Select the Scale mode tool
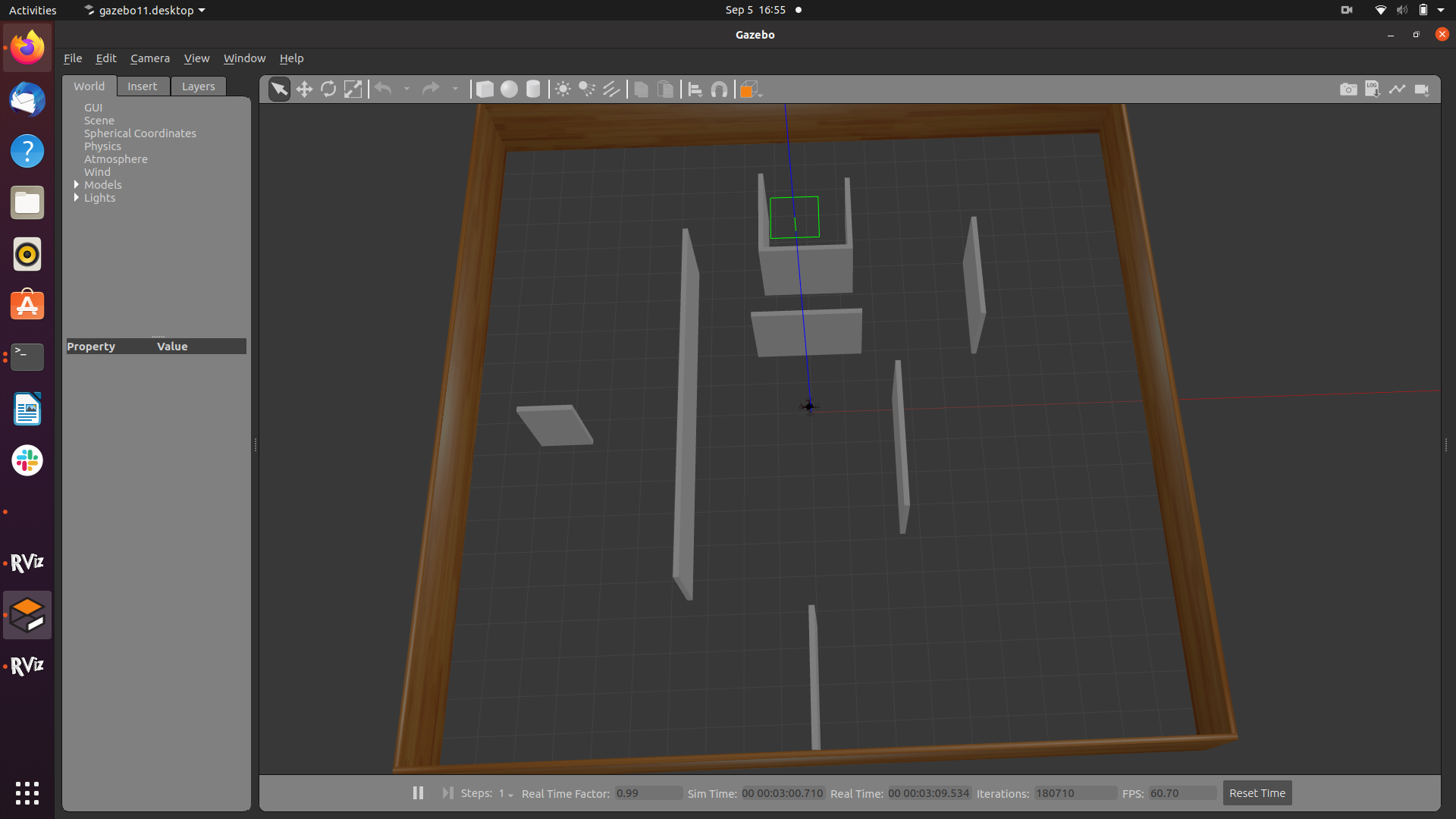Viewport: 1456px width, 819px height. tap(353, 89)
